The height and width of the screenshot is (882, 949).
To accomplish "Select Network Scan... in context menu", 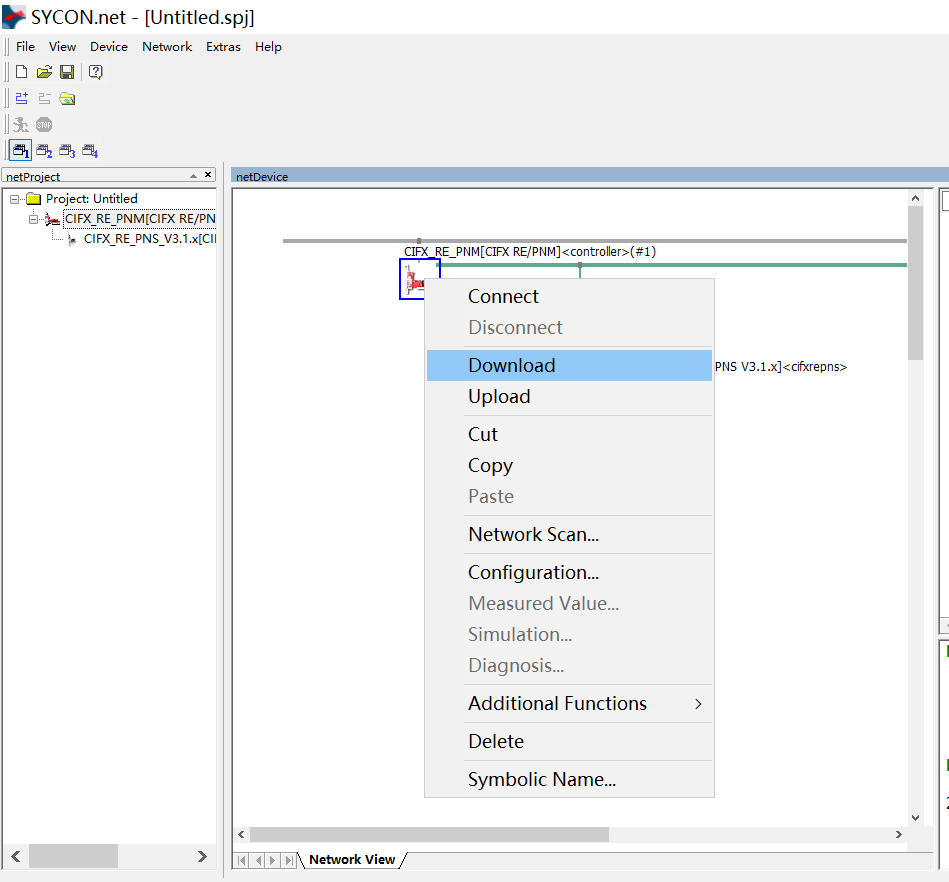I will [533, 535].
